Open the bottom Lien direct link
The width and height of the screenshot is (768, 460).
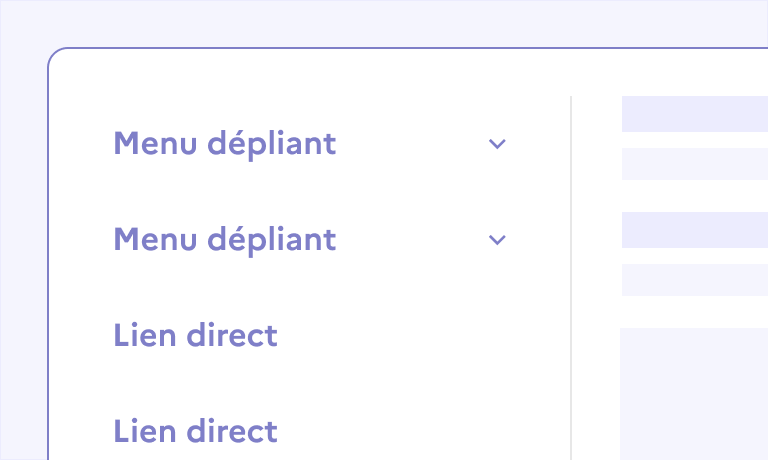point(195,432)
